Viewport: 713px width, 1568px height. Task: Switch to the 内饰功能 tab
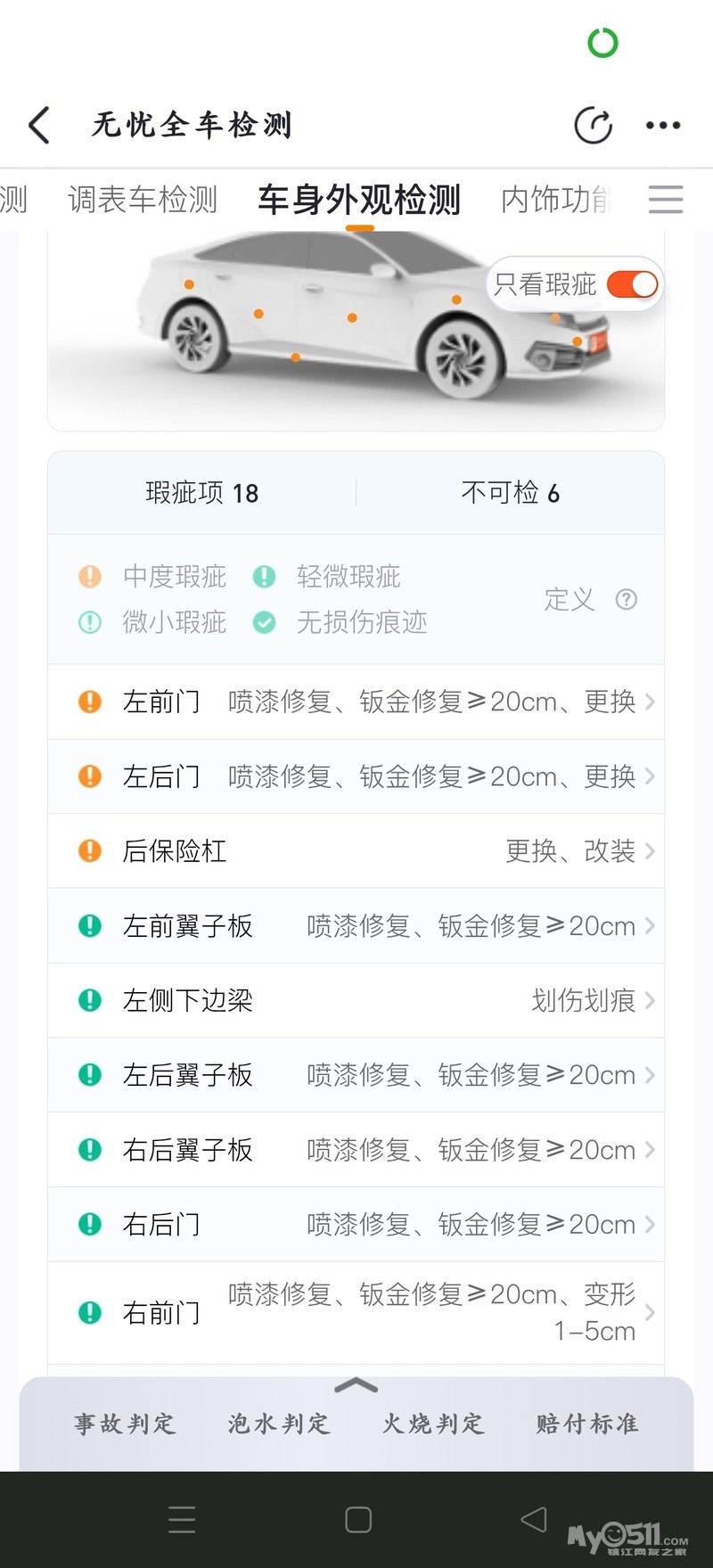point(554,200)
